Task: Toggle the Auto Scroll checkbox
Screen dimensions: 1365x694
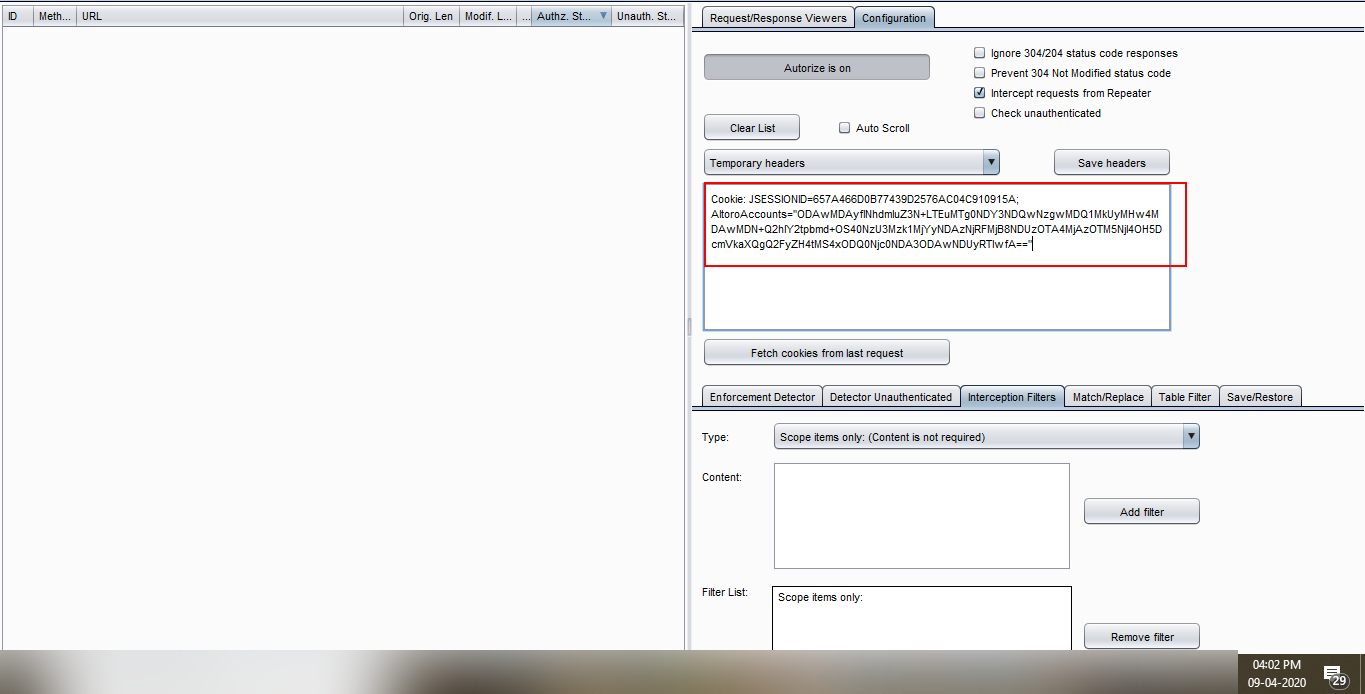Action: 845,128
